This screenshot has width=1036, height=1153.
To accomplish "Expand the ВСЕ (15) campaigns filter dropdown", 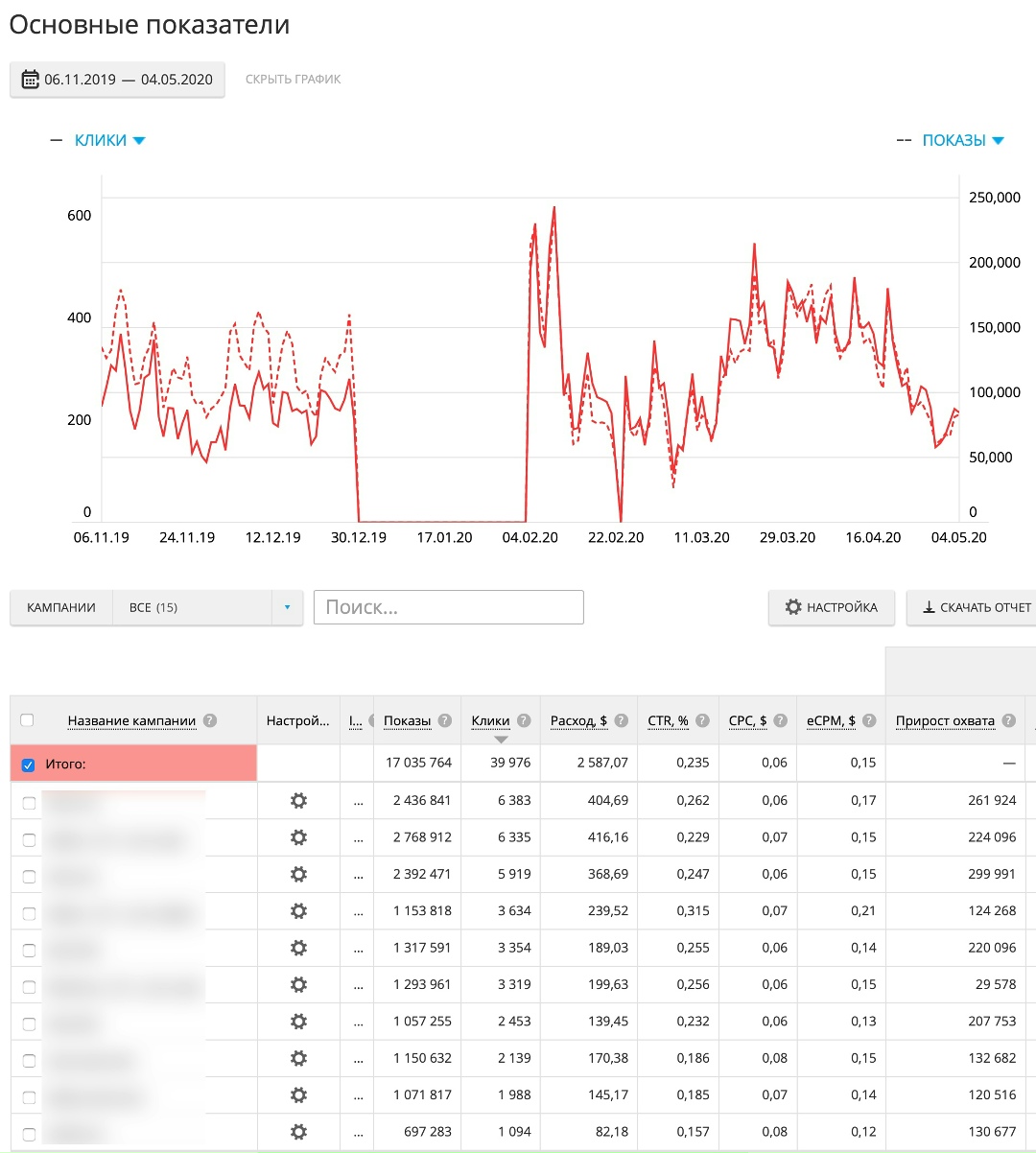I will coord(286,607).
